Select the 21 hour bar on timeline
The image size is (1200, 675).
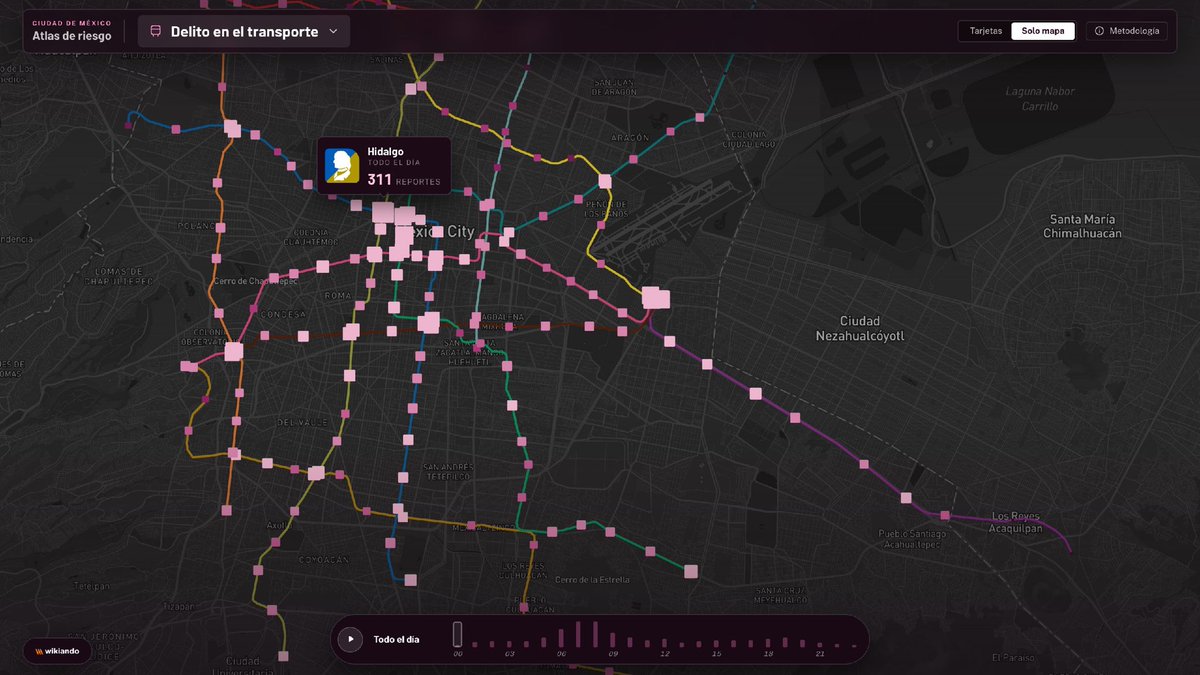821,645
